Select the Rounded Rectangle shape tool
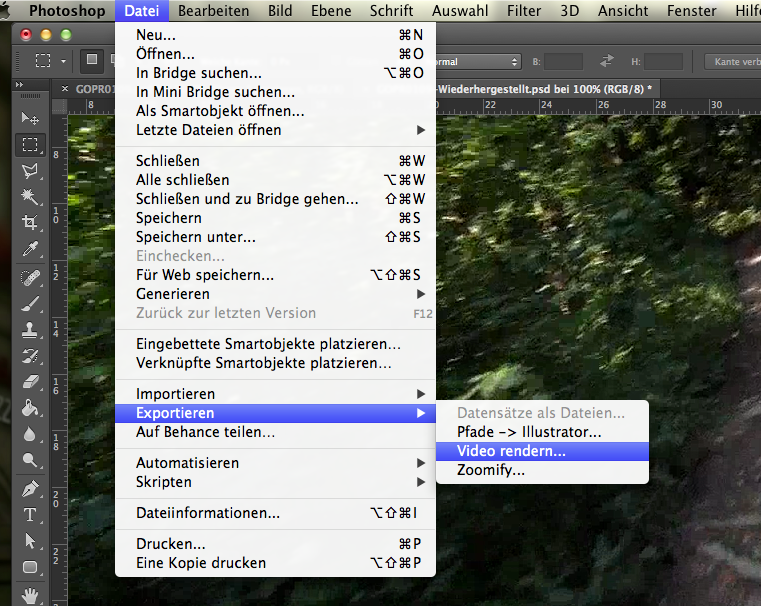 [30, 567]
